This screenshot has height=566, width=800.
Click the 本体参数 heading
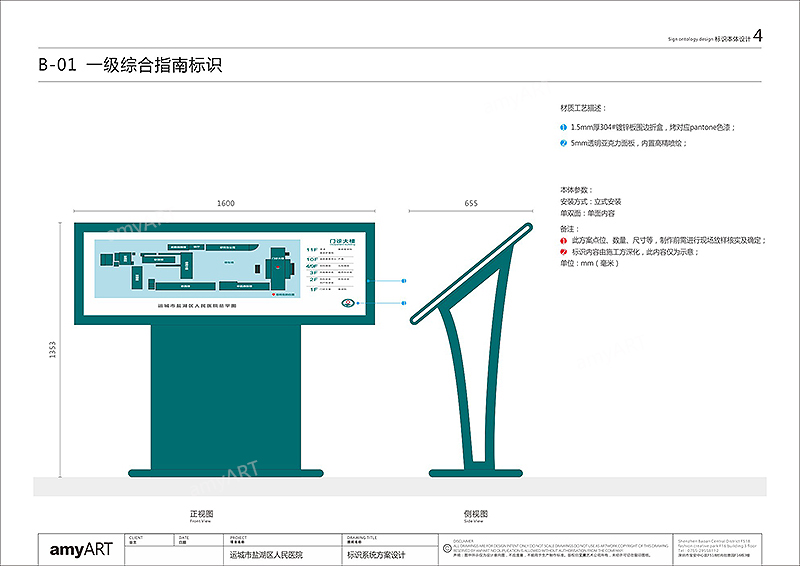(x=577, y=190)
